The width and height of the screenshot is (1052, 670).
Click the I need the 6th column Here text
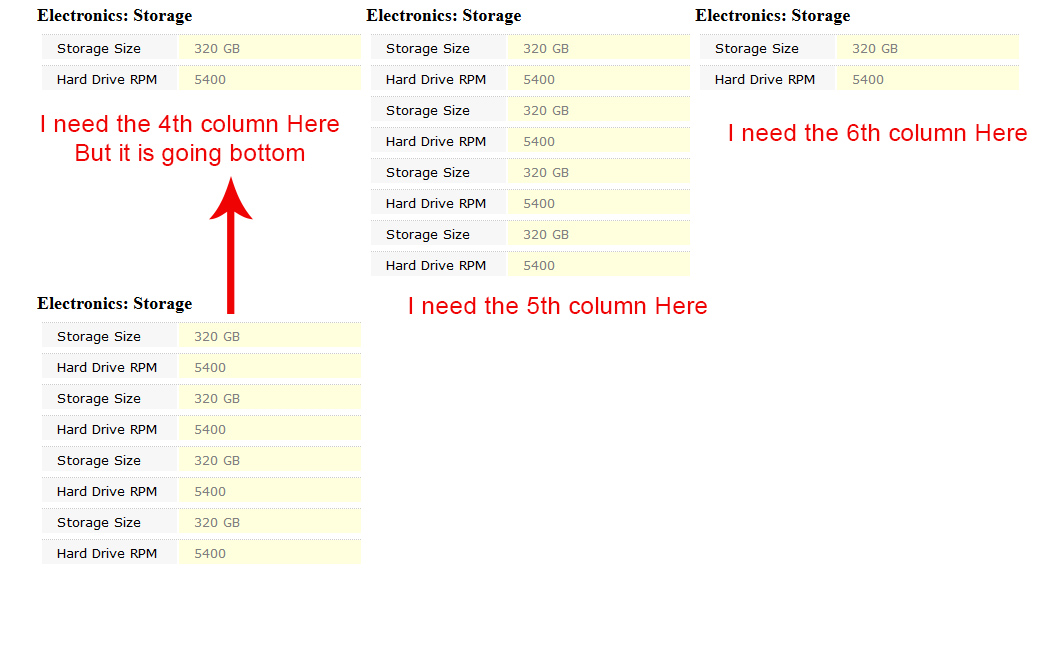[x=877, y=133]
